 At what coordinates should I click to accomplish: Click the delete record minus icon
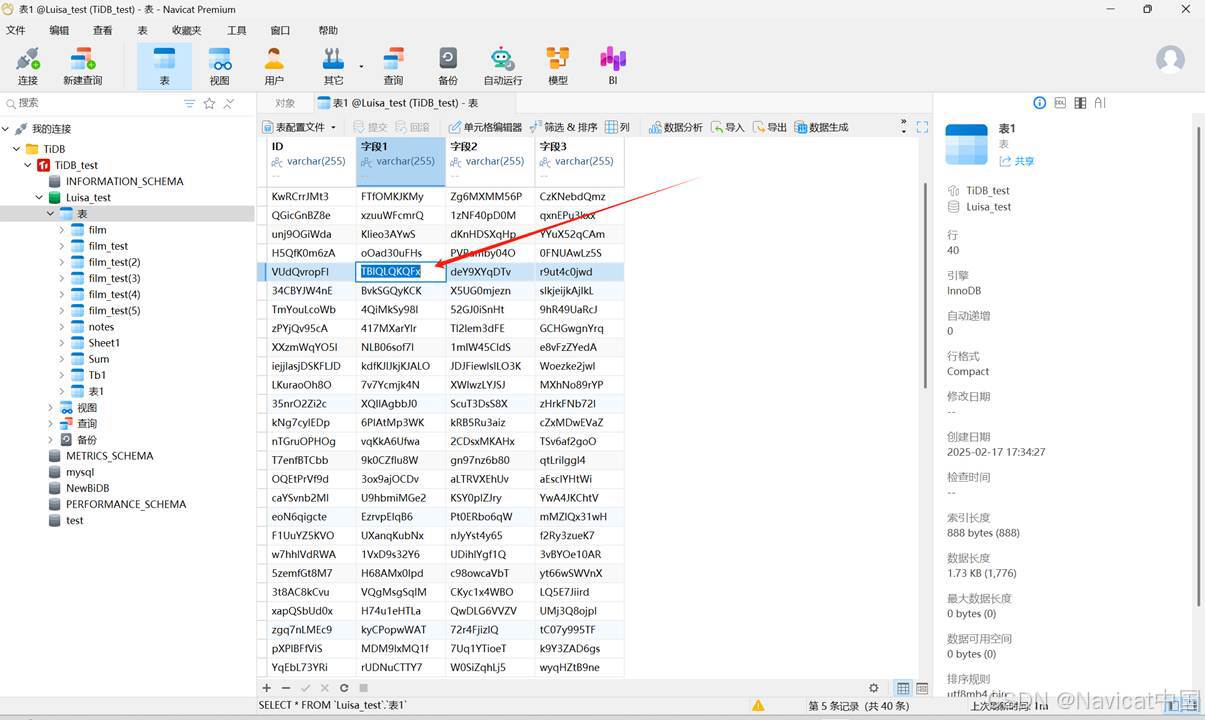tap(286, 688)
